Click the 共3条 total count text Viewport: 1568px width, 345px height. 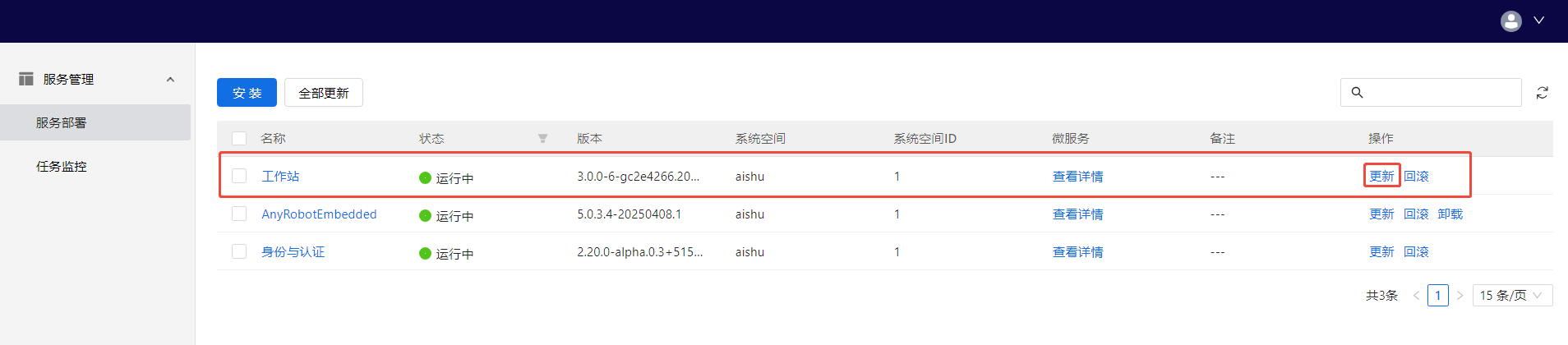[x=1381, y=295]
